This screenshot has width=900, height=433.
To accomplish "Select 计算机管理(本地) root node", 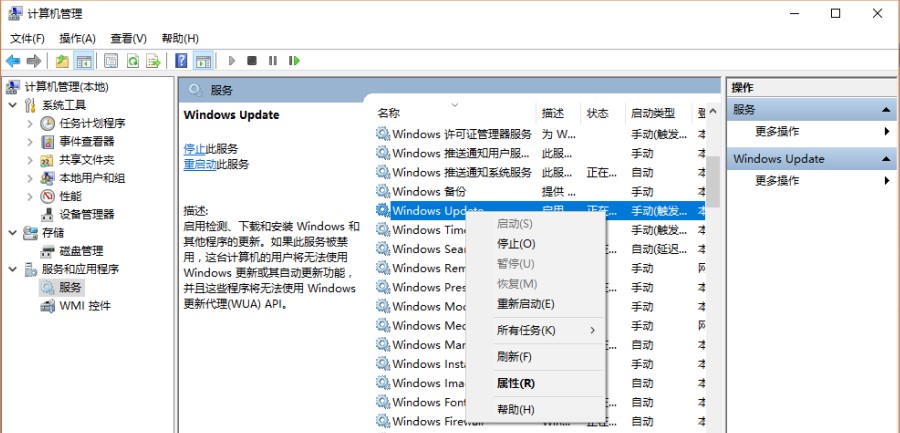I will click(x=67, y=87).
